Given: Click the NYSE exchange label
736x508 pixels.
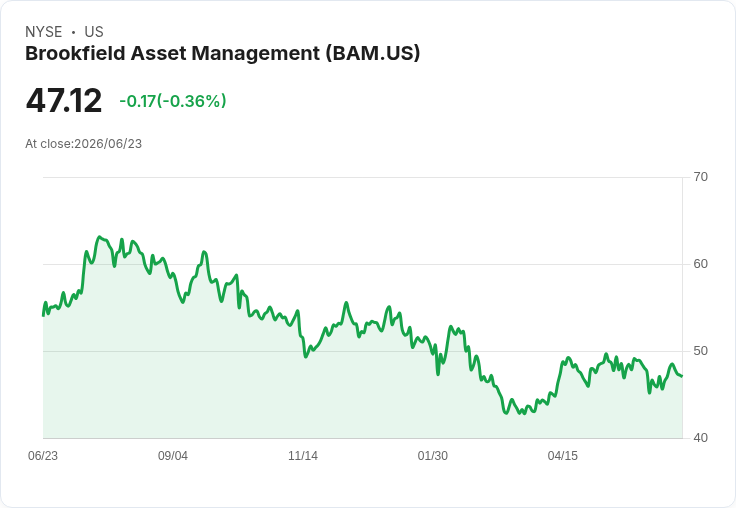Looking at the screenshot, I should point(44,32).
